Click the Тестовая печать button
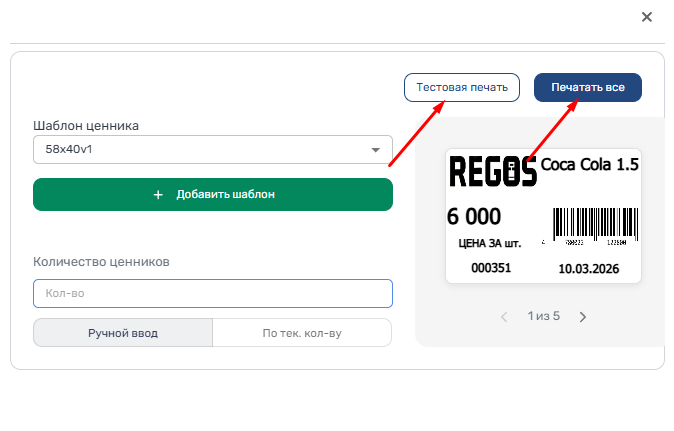Image resolution: width=674 pixels, height=431 pixels. [462, 87]
